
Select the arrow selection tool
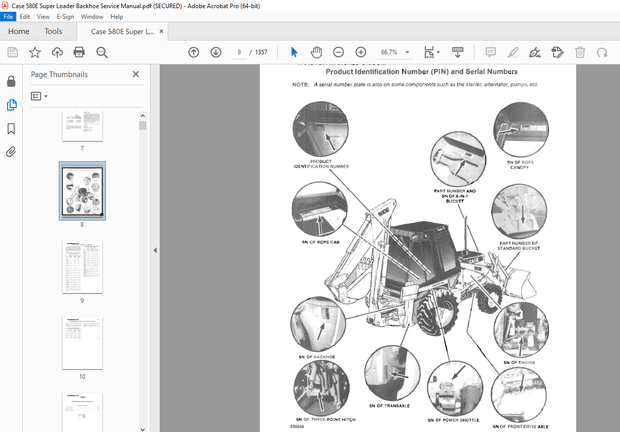[294, 52]
